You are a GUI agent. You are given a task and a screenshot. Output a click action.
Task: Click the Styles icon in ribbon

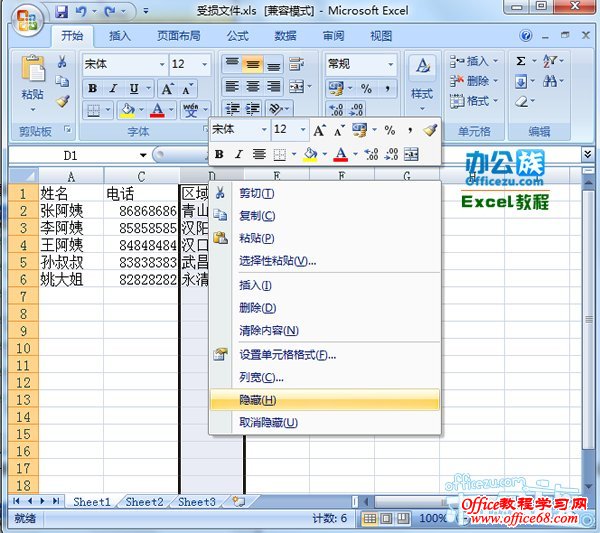pos(422,75)
